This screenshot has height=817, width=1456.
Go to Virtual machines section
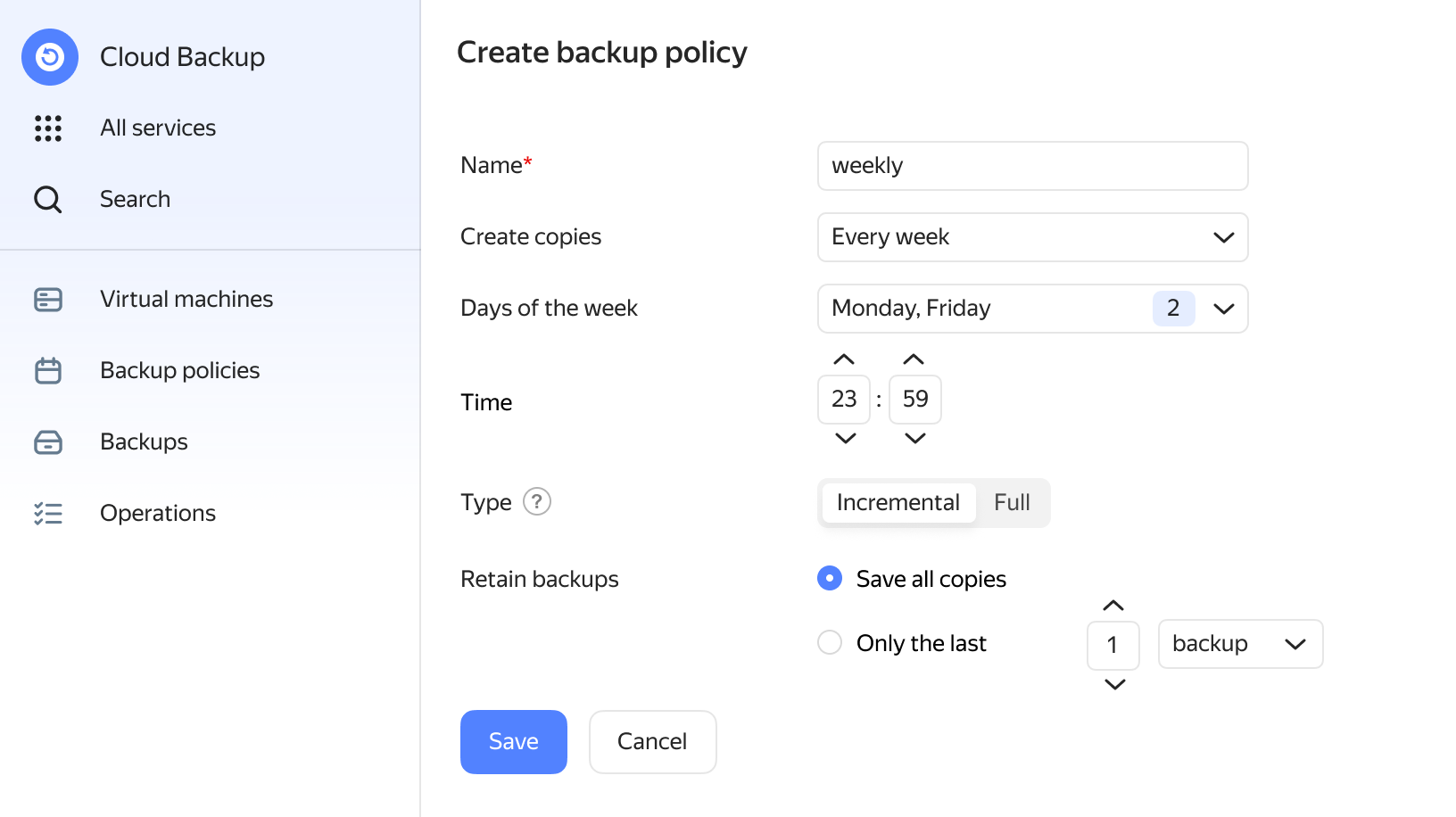click(186, 300)
